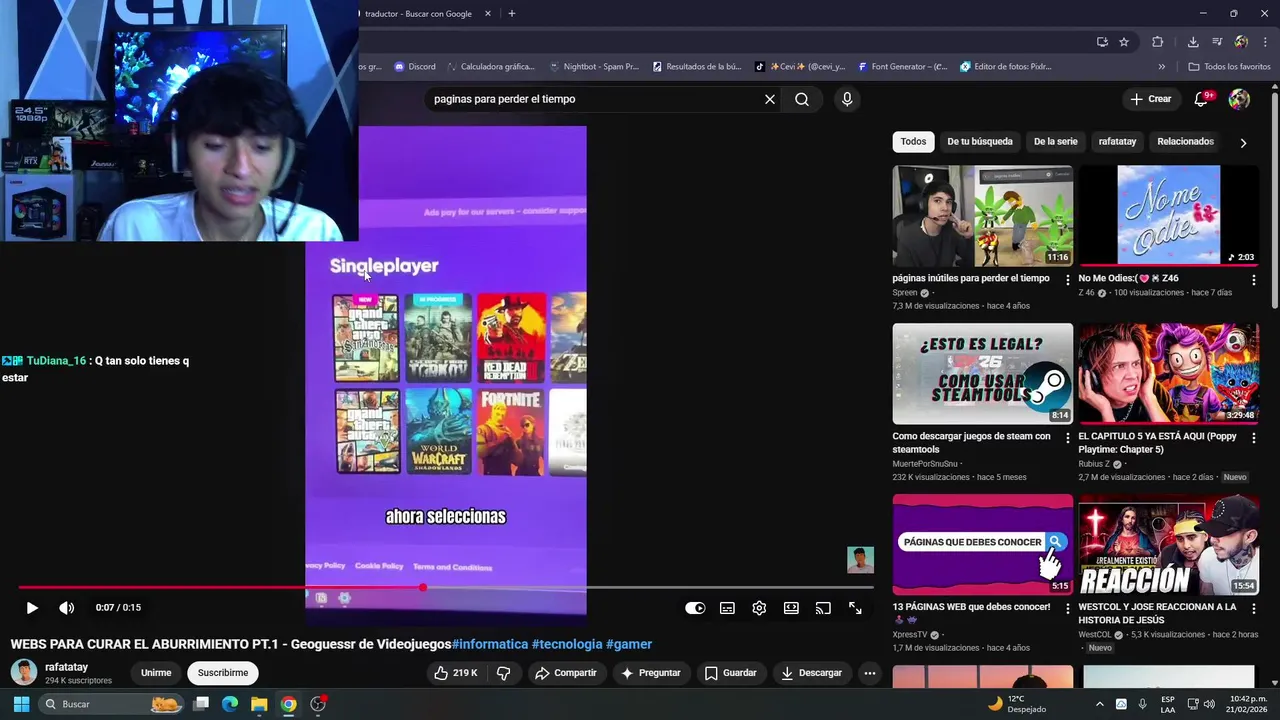Save the video with Guardar
Screen dimensions: 1280x720
pos(729,673)
